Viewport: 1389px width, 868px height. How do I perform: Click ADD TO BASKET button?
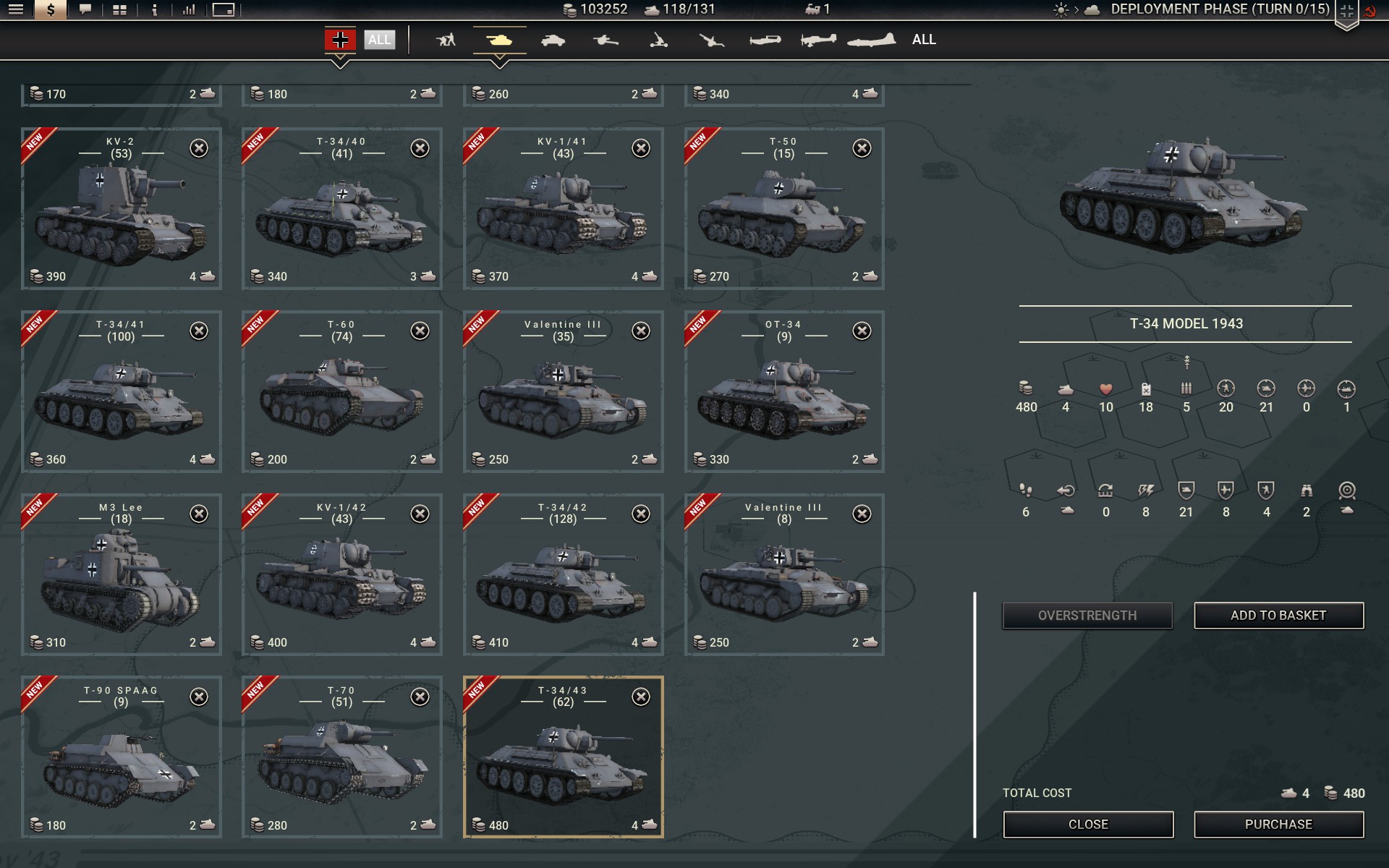pos(1278,616)
